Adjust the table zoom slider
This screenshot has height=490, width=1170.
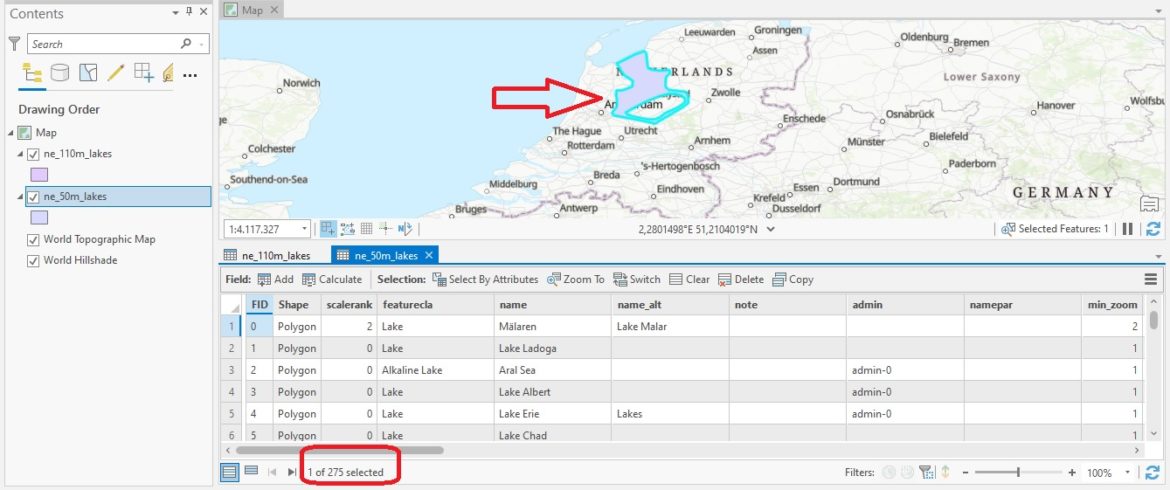1018,473
